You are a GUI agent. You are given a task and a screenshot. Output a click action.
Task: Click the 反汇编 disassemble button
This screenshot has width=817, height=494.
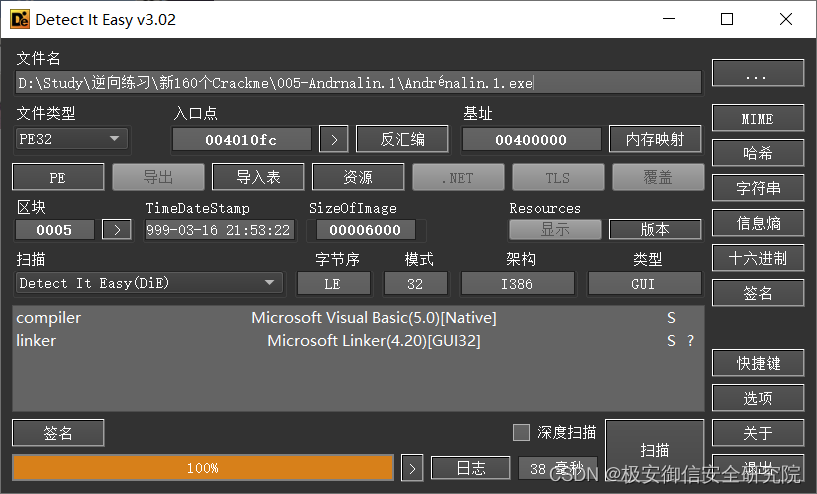coord(402,139)
